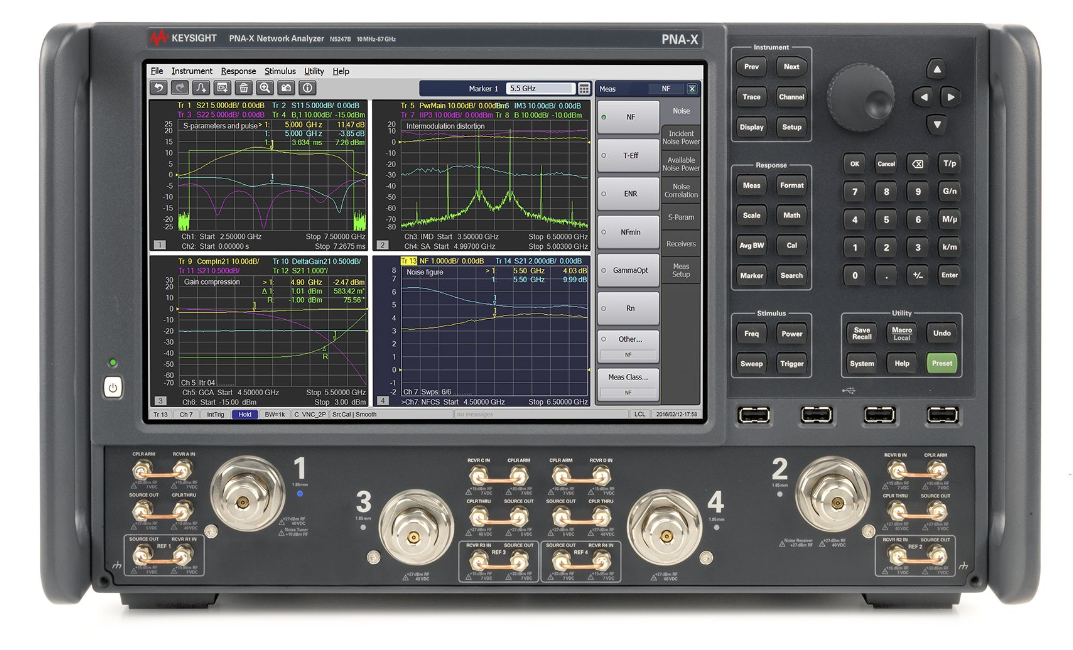The height and width of the screenshot is (650, 1073).
Task: Click the redo arrow icon in the on-screen toolbar
Action: click(180, 88)
